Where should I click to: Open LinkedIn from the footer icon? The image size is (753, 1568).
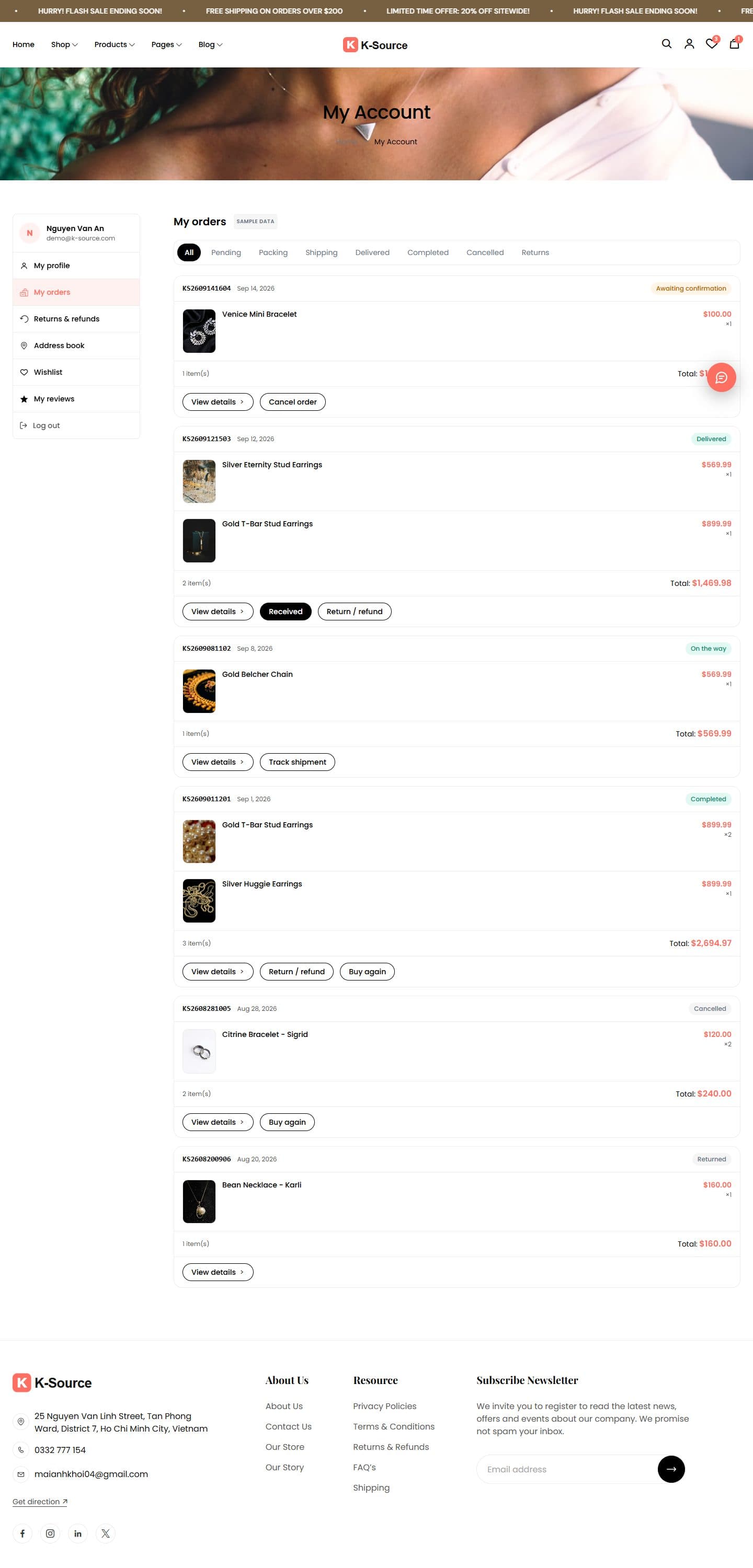pos(78,1534)
